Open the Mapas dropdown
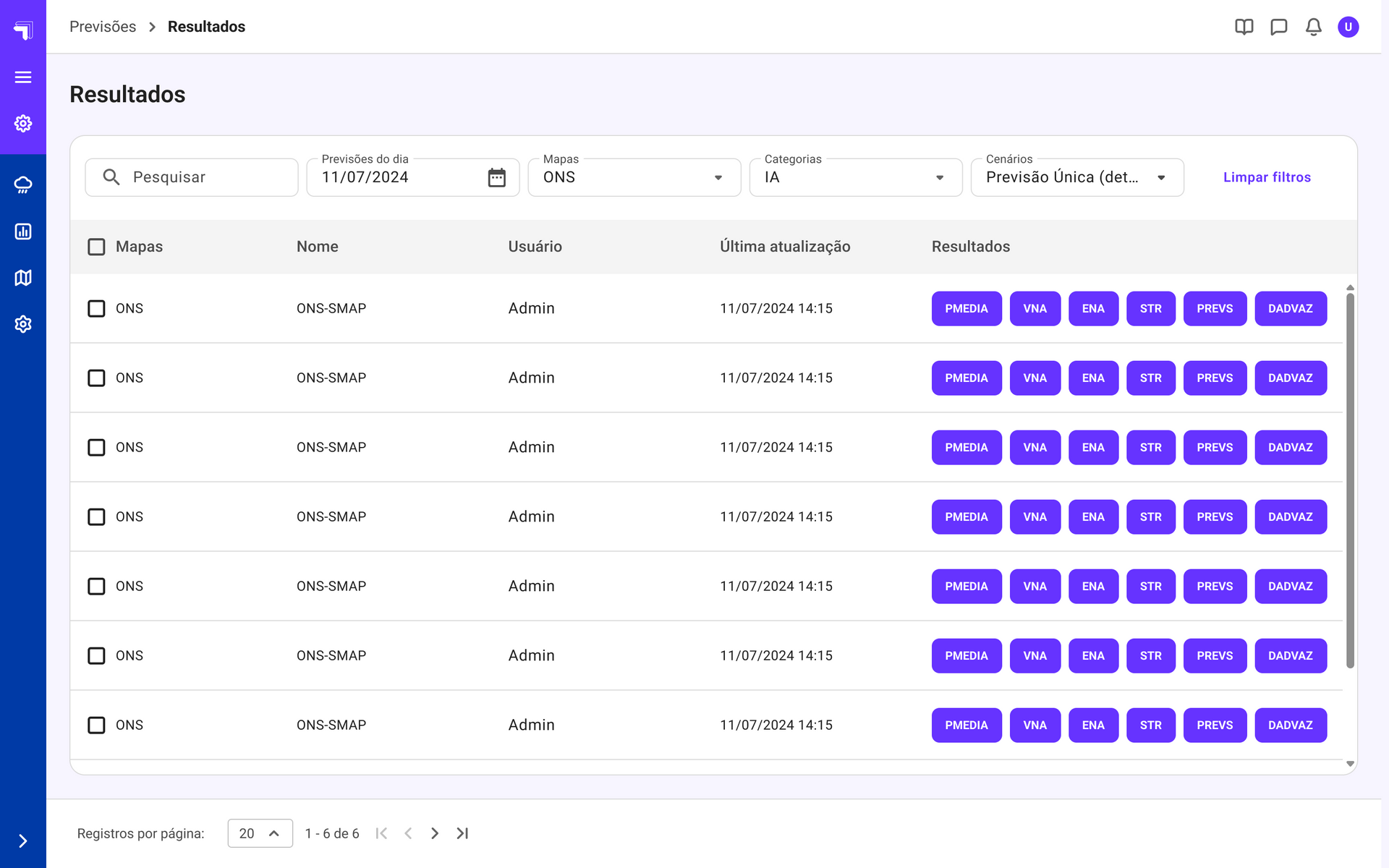Screen dimensions: 1389x868 click(634, 177)
